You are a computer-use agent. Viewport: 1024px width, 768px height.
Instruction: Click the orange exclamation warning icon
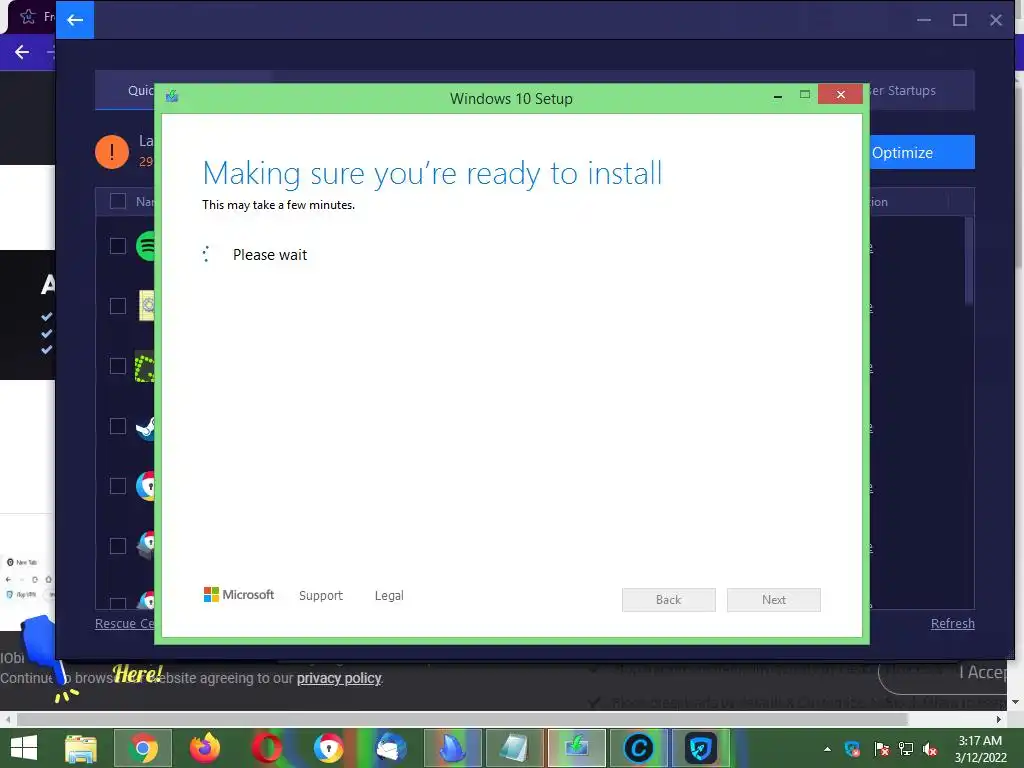click(x=112, y=152)
